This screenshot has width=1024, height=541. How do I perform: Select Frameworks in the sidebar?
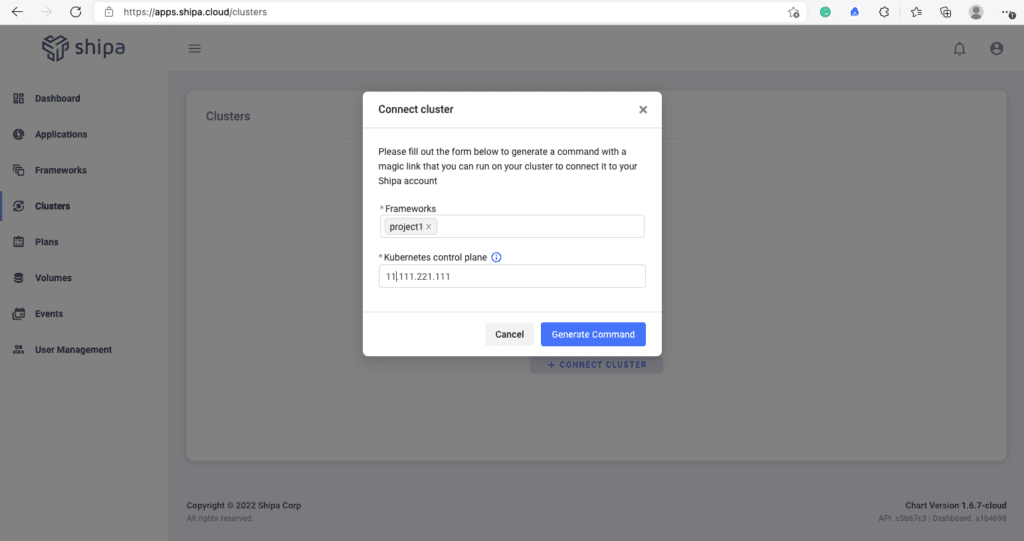click(60, 170)
